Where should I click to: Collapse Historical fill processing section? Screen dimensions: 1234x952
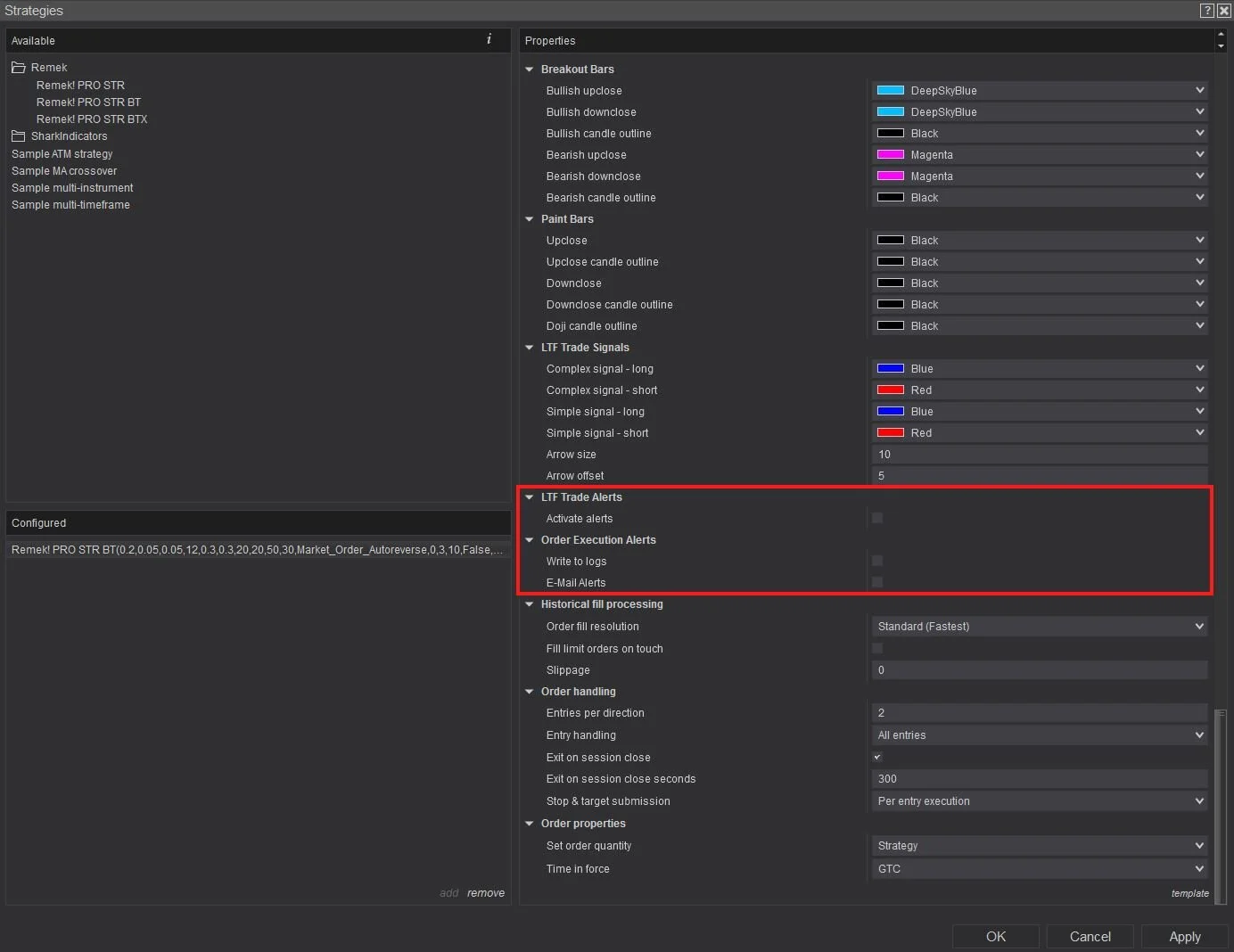pos(530,604)
